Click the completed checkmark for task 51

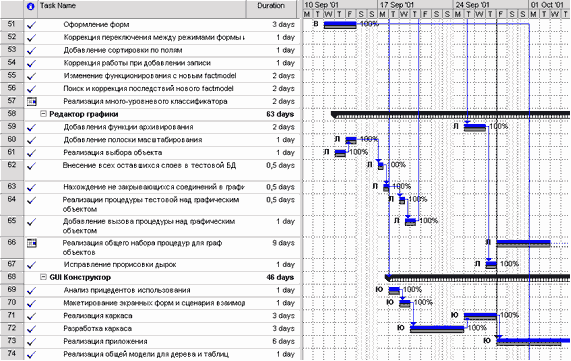tap(31, 25)
